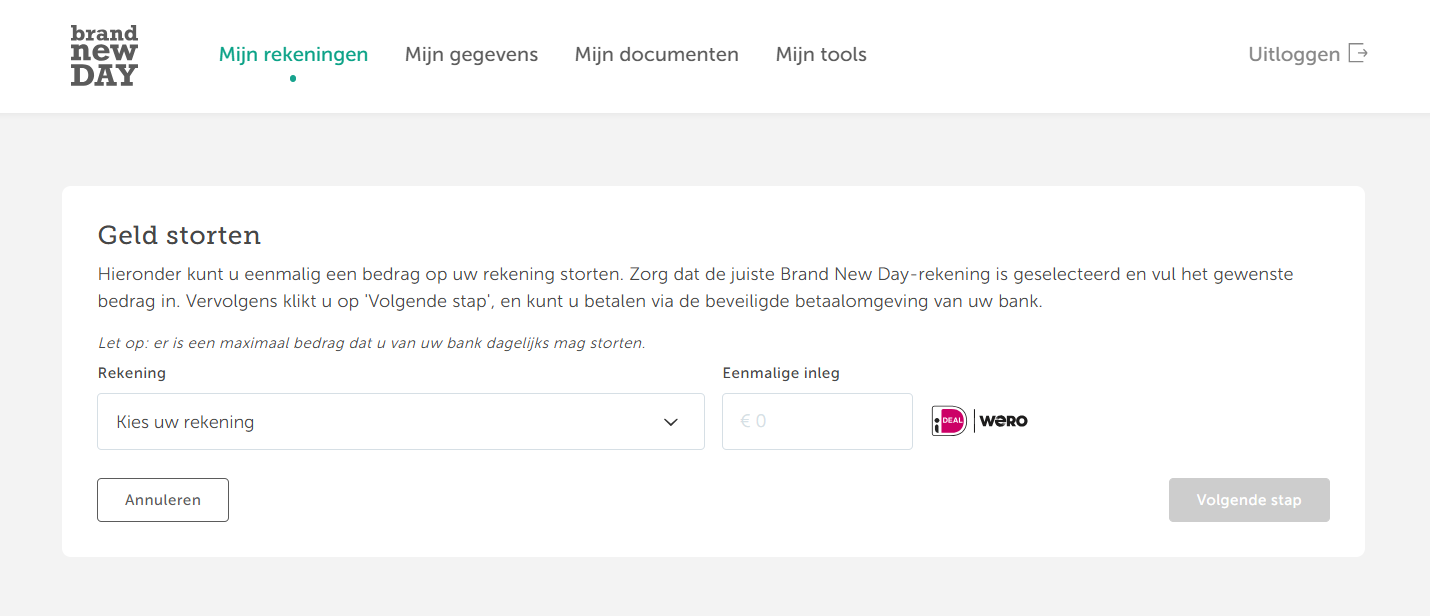Viewport: 1430px width, 616px height.
Task: Focus the Eenmalige inleg amount field
Action: pyautogui.click(x=817, y=422)
